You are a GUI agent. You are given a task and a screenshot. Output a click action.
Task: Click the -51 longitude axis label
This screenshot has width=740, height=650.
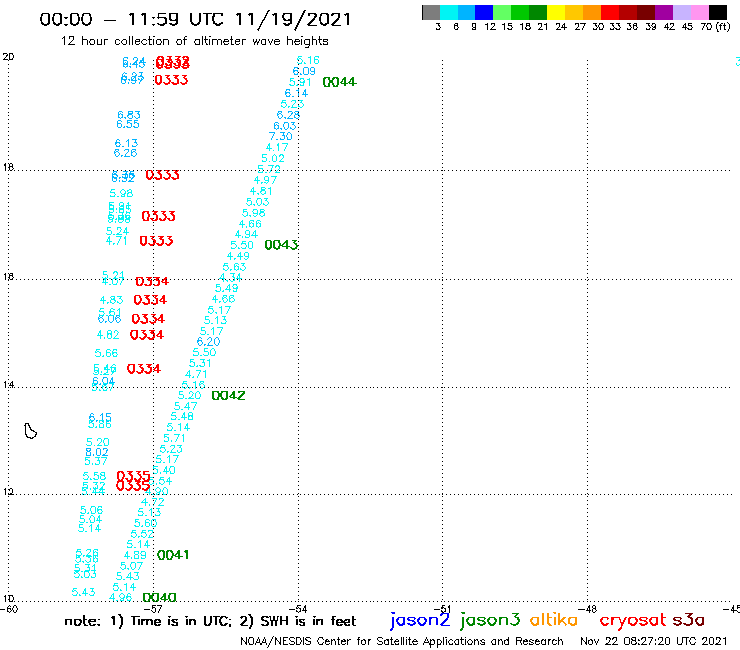443,609
